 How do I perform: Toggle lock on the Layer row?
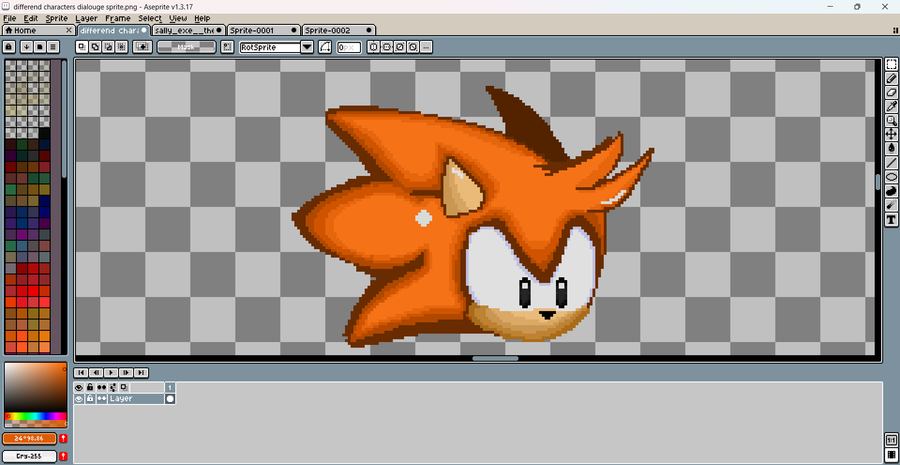pos(90,398)
